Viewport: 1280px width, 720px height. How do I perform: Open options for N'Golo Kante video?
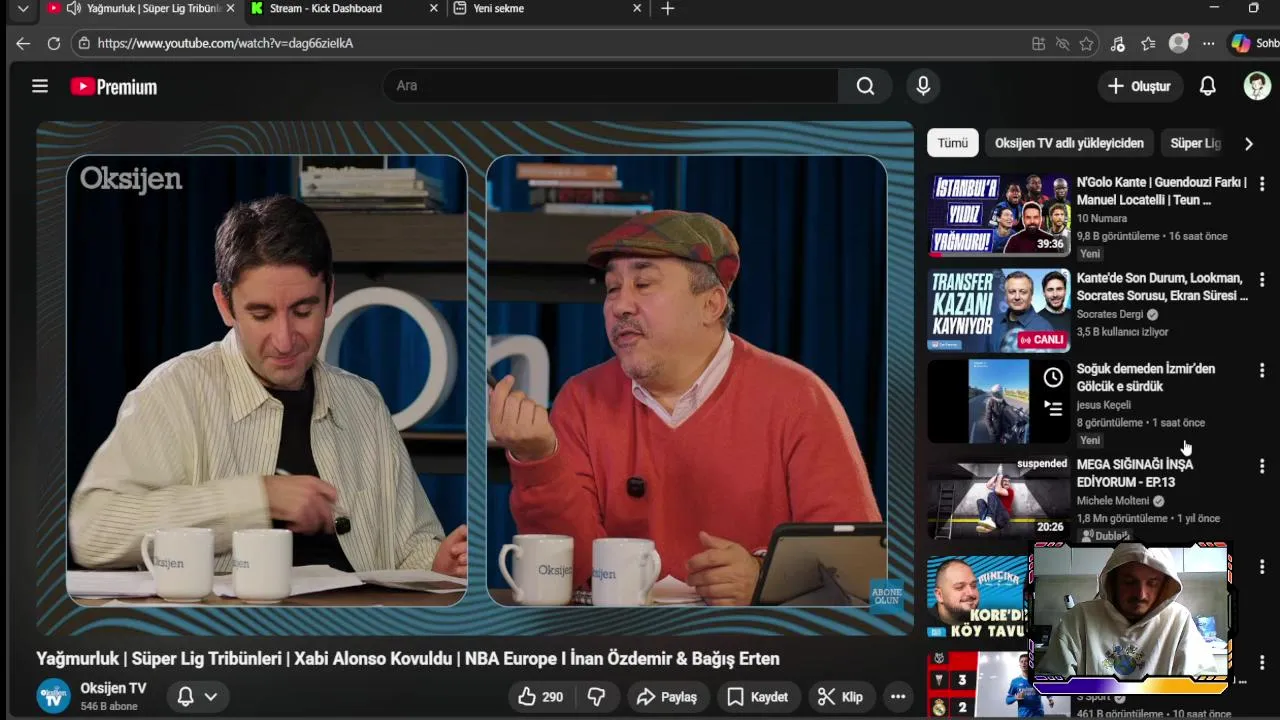pyautogui.click(x=1262, y=184)
